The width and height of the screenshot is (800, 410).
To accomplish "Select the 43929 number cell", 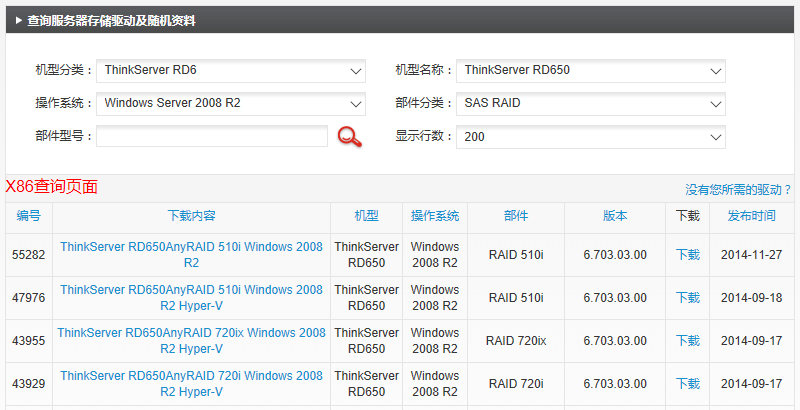I will click(x=29, y=383).
